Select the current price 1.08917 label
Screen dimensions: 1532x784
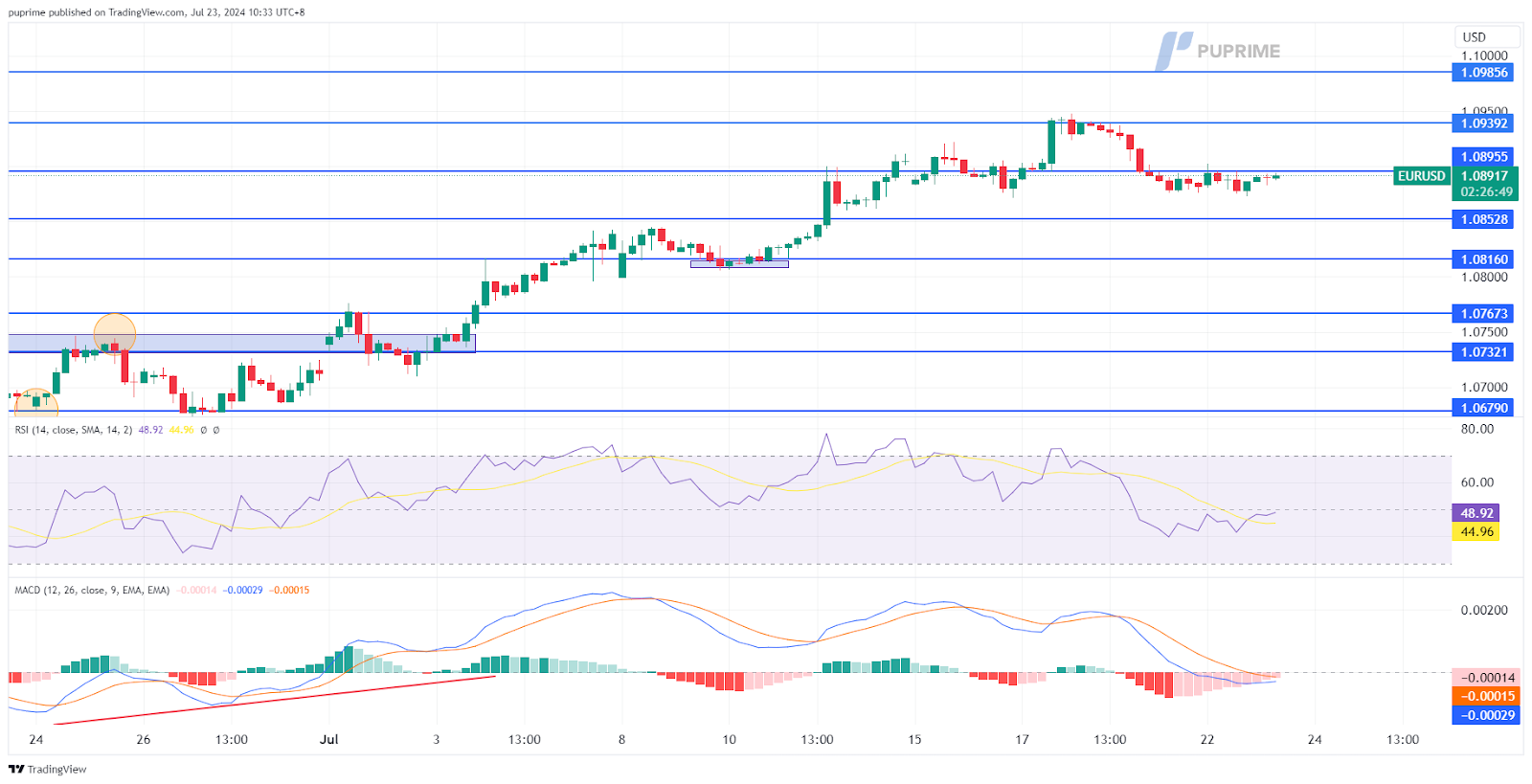point(1483,176)
